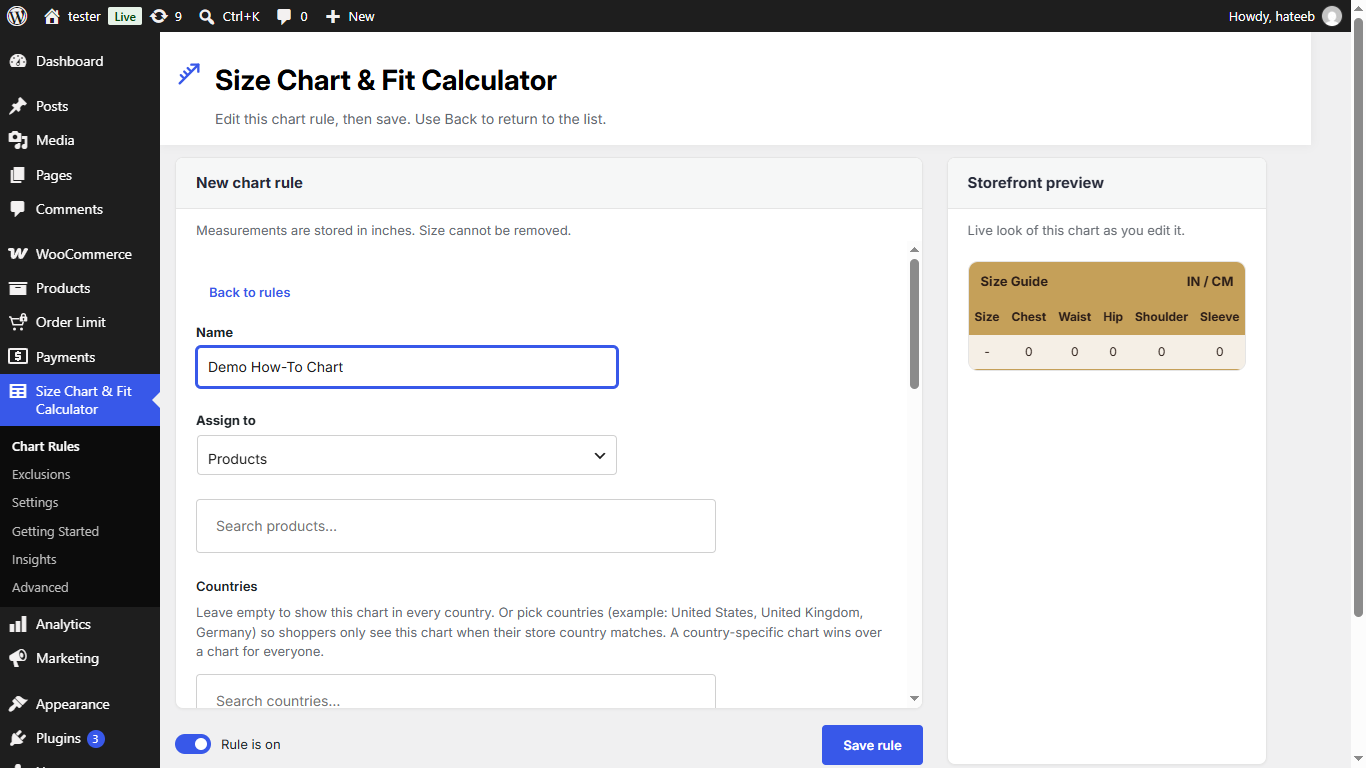Image resolution: width=1366 pixels, height=768 pixels.
Task: Click the tester site name link
Action: tap(84, 16)
